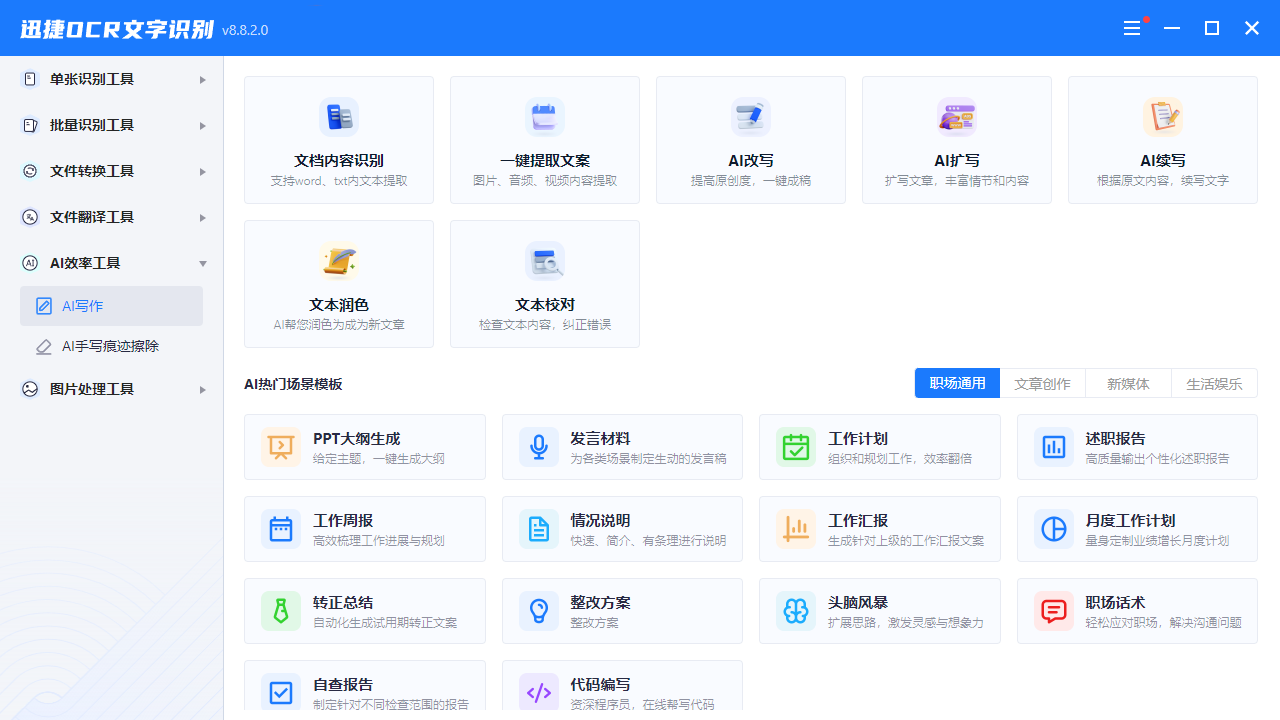Click the 述职报告 chart icon
This screenshot has height=720, width=1280.
[x=1053, y=446]
